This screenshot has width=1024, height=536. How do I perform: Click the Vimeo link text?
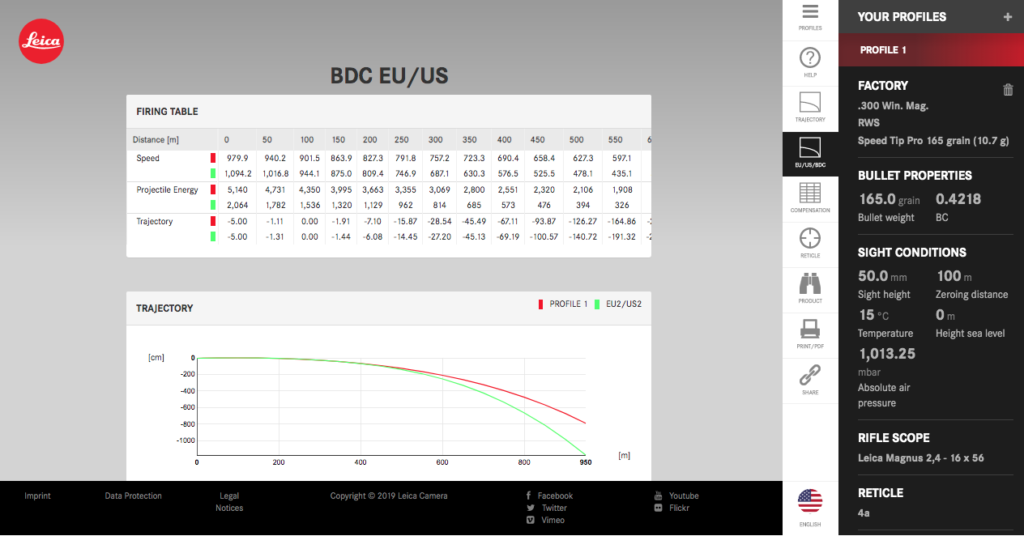coord(552,520)
